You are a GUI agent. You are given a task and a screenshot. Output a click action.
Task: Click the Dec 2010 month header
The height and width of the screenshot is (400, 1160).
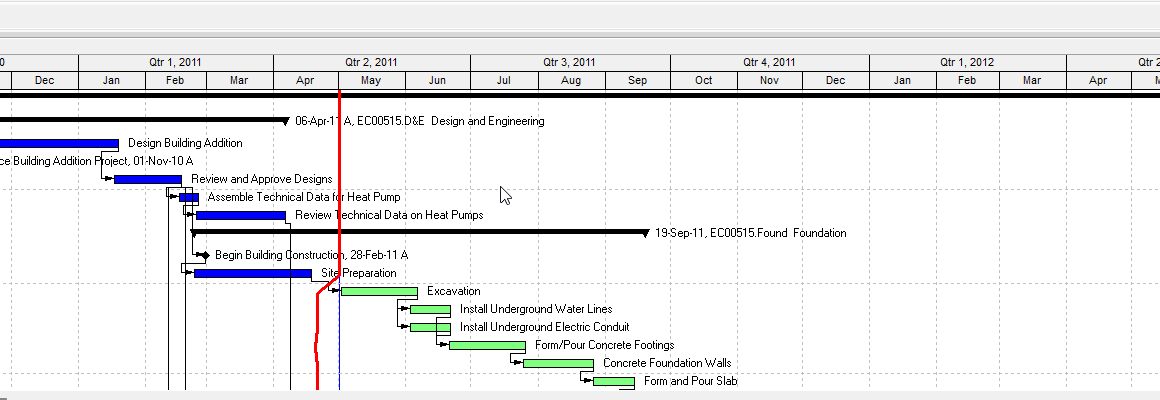(x=44, y=81)
